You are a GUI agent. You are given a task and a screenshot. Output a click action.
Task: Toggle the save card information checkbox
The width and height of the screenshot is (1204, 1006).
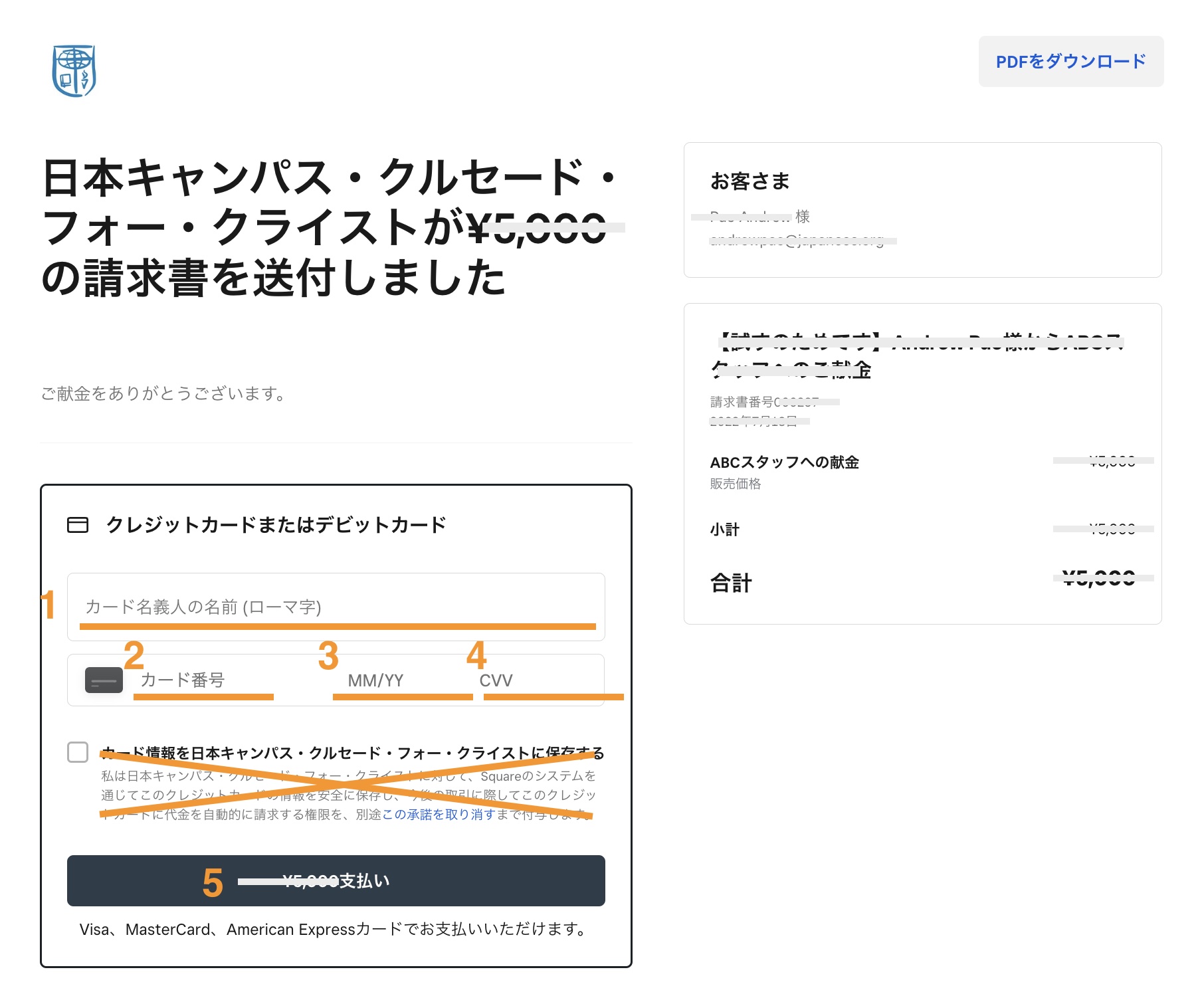tap(78, 752)
